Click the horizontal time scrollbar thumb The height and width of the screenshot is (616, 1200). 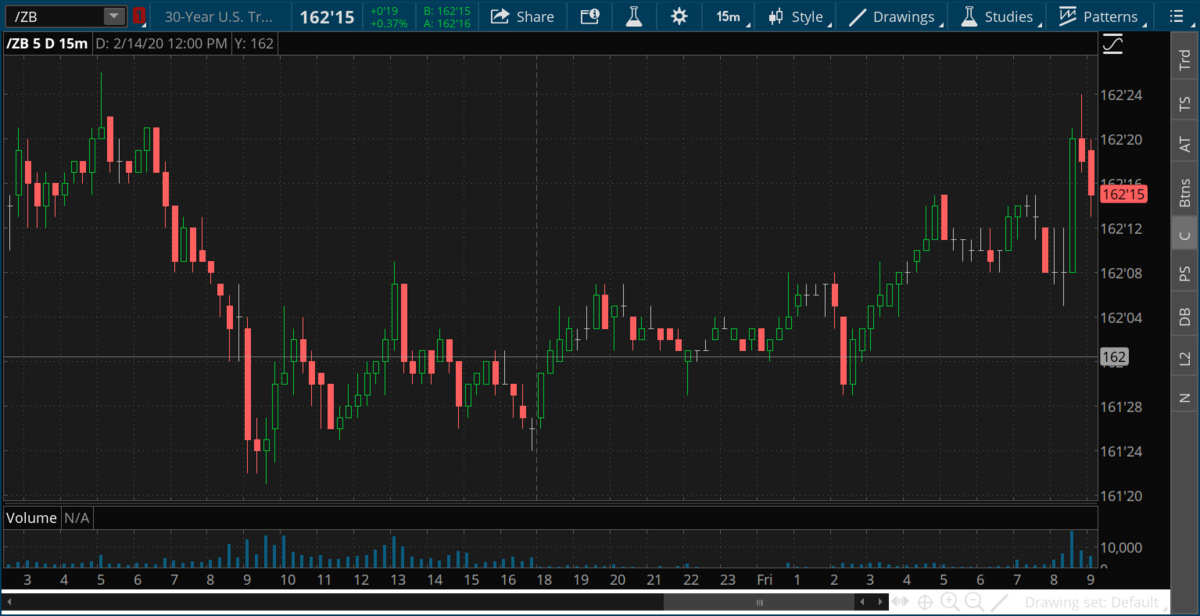760,602
